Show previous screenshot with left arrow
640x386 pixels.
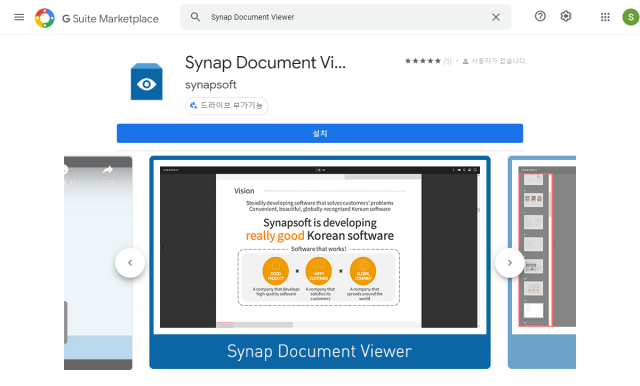point(130,263)
